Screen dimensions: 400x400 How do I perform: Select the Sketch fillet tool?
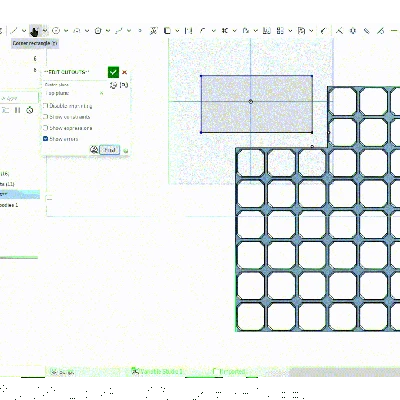click(x=203, y=31)
